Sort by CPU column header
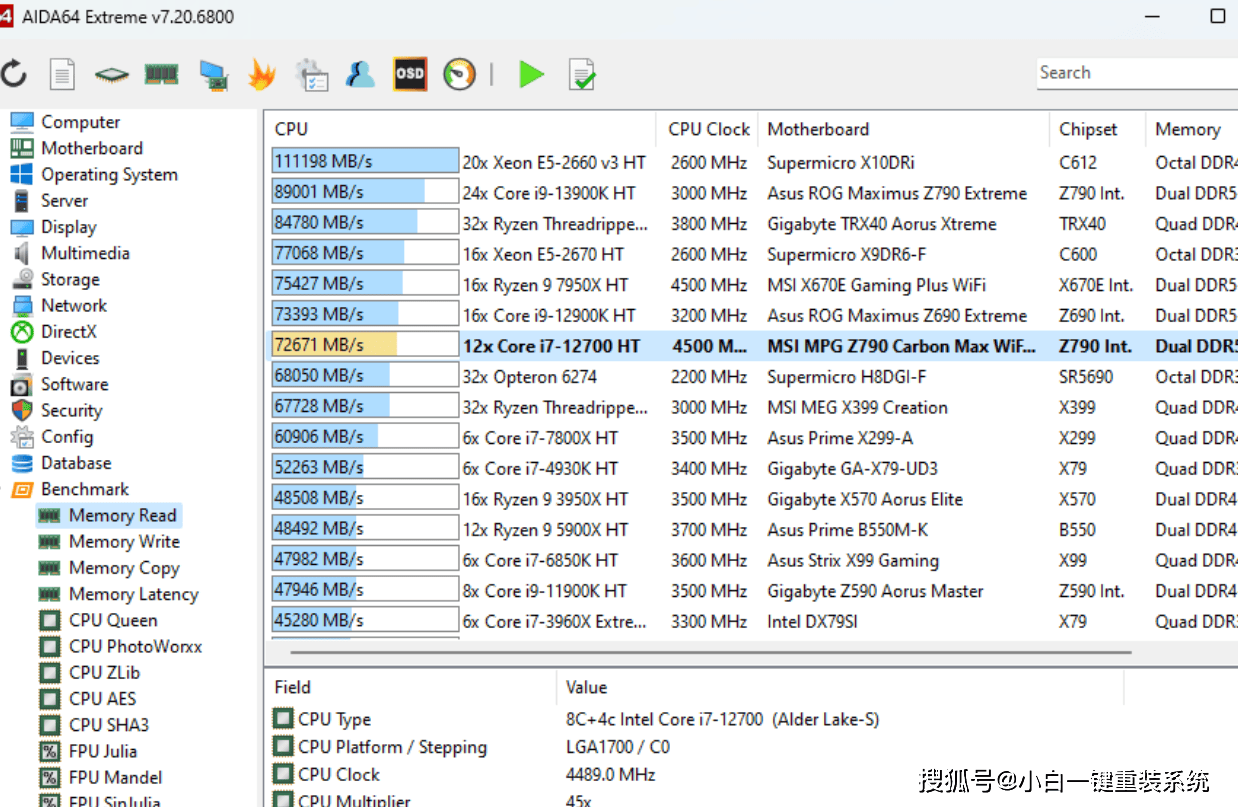 (462, 129)
